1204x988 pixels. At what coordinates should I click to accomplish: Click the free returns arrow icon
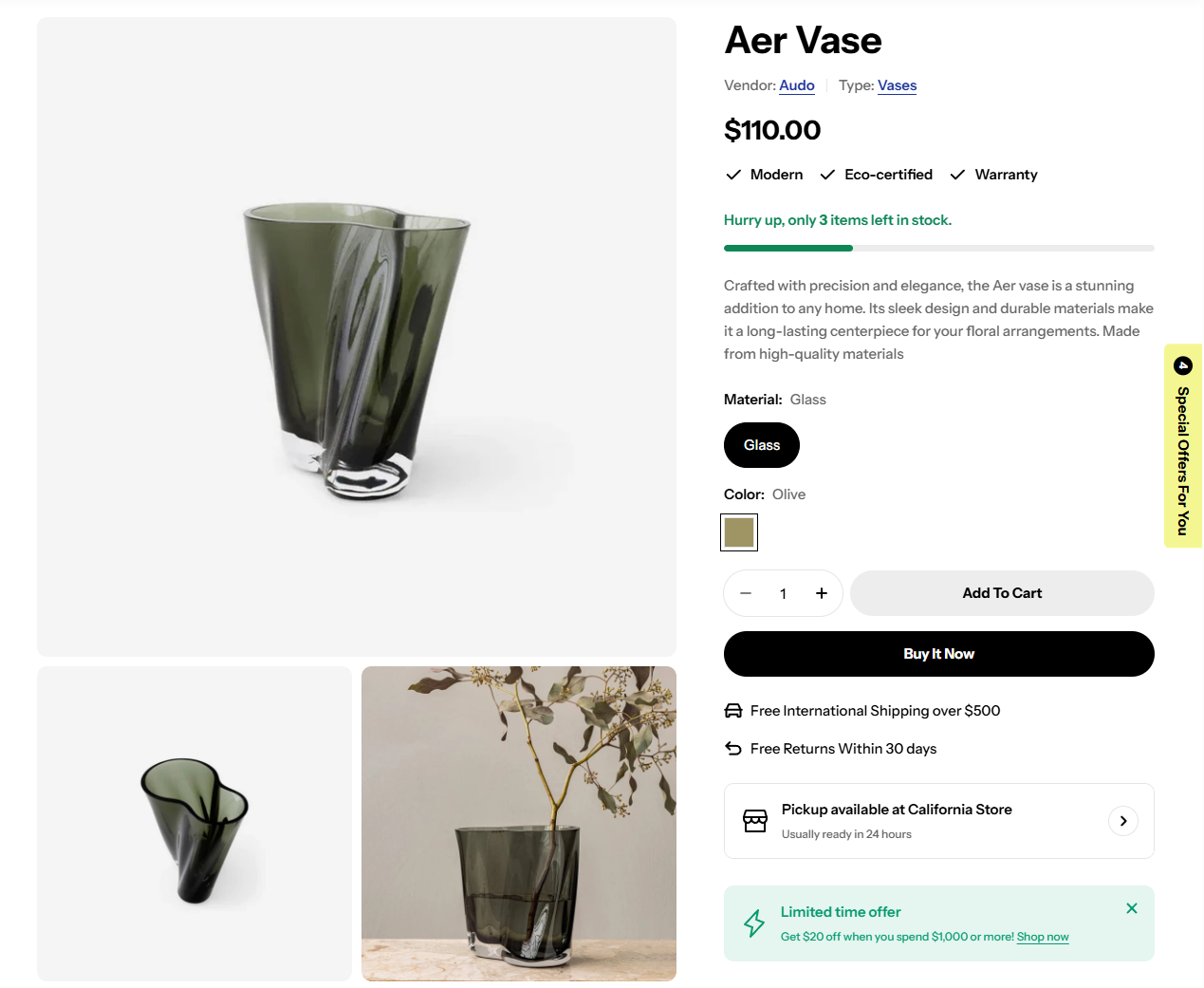[x=733, y=749]
